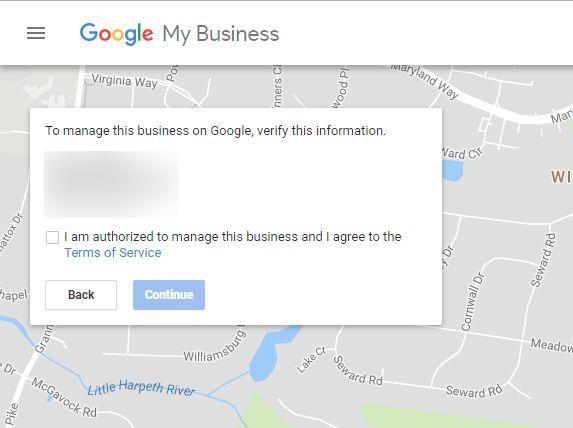The image size is (573, 428).
Task: Click the blue pond below the dialog
Action: (x=272, y=353)
